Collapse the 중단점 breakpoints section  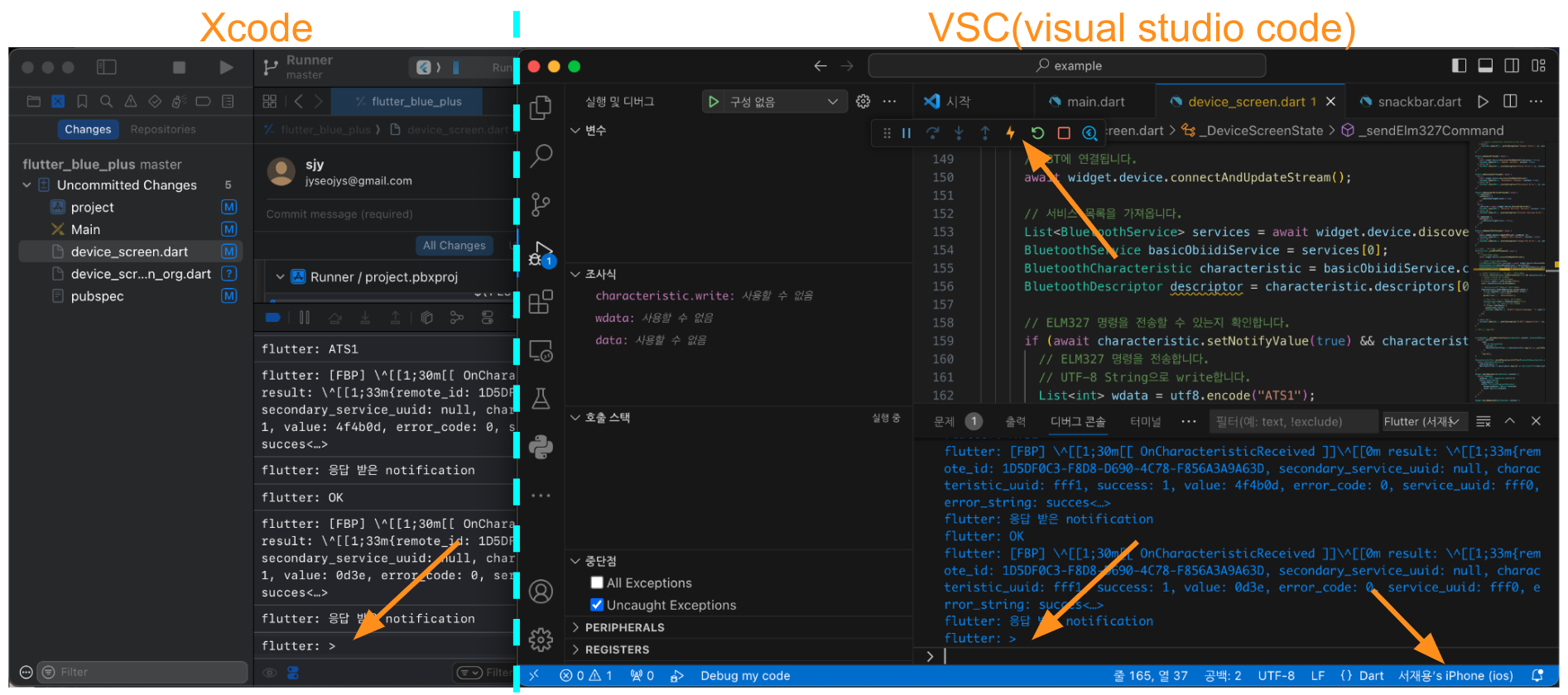(575, 561)
